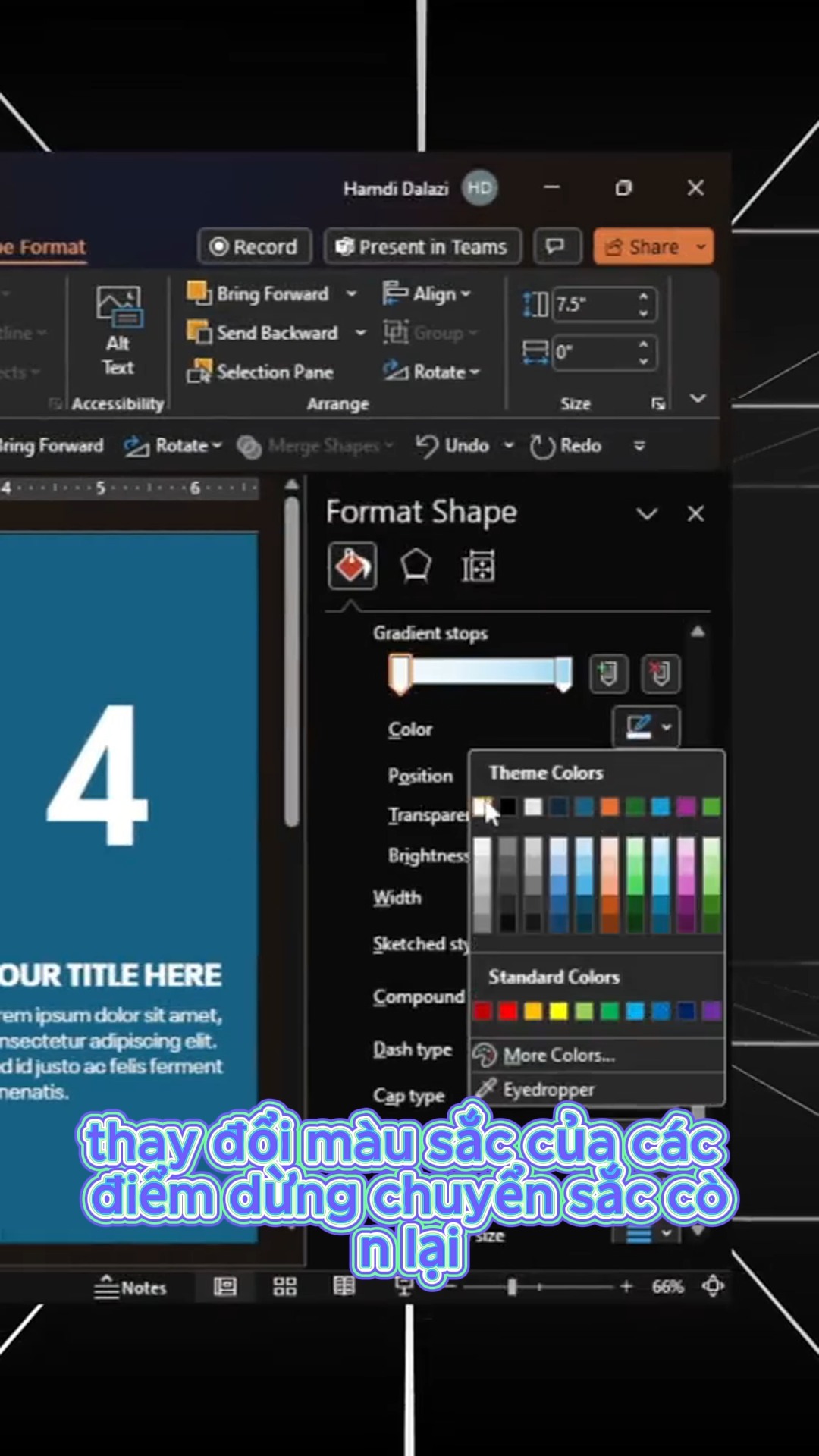The width and height of the screenshot is (819, 1456).
Task: Switch to Reading View icon
Action: (344, 1286)
